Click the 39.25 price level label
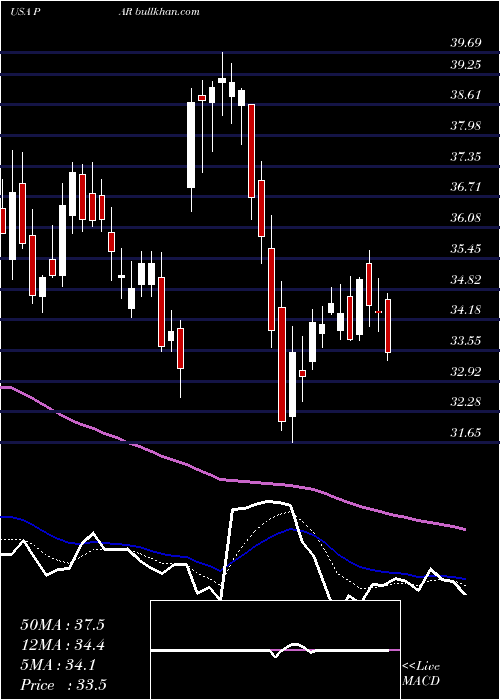Image resolution: width=500 pixels, height=700 pixels. (x=466, y=65)
